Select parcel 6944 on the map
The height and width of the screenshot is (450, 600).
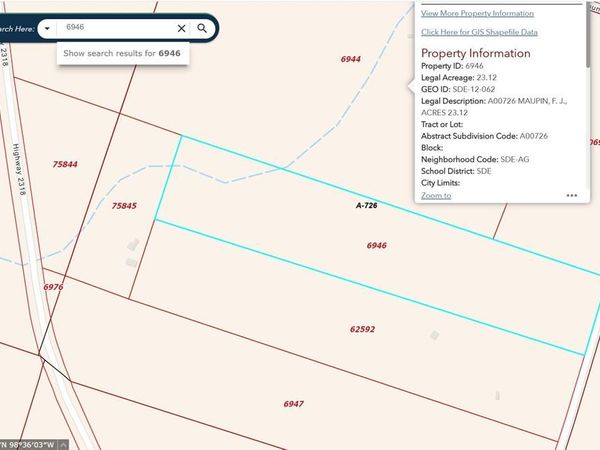[350, 60]
